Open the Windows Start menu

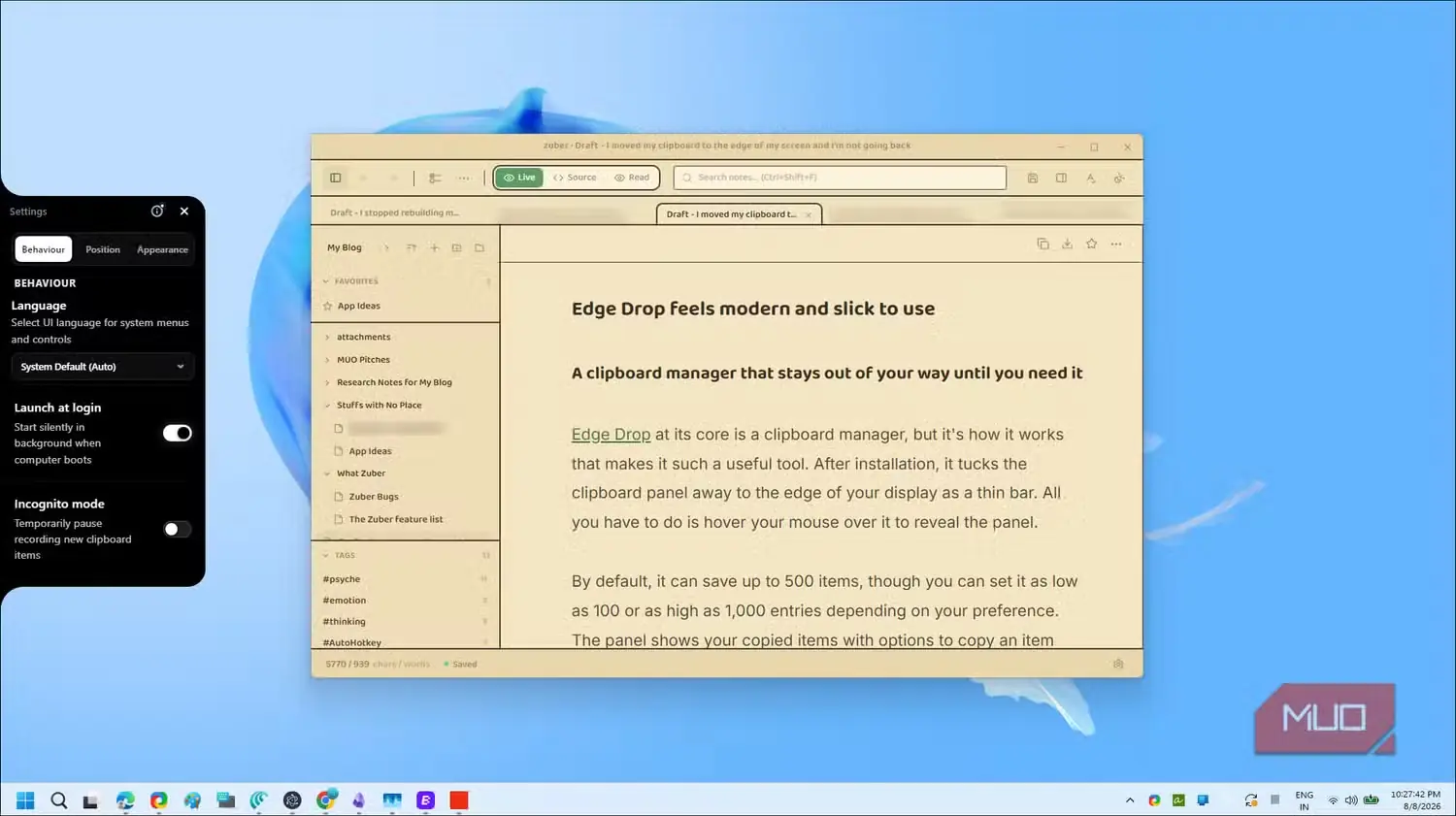click(25, 800)
